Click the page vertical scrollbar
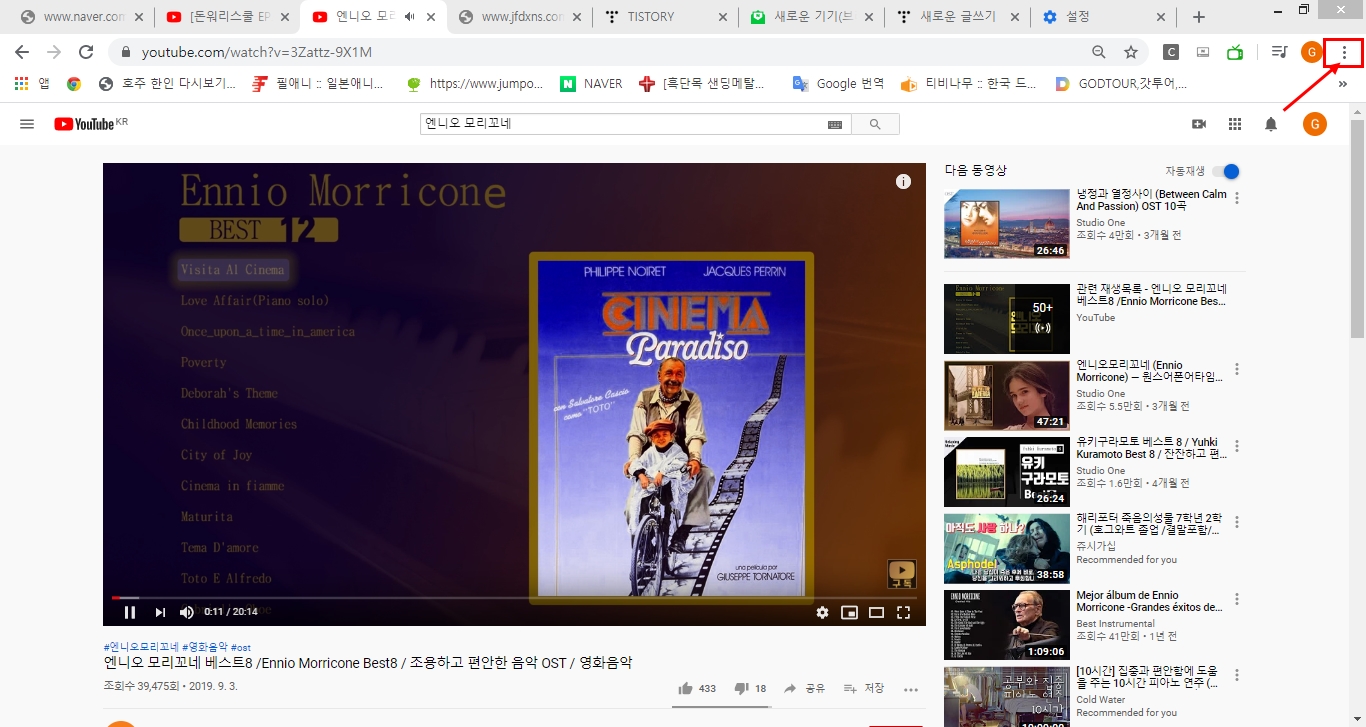The width and height of the screenshot is (1366, 727). (1357, 230)
